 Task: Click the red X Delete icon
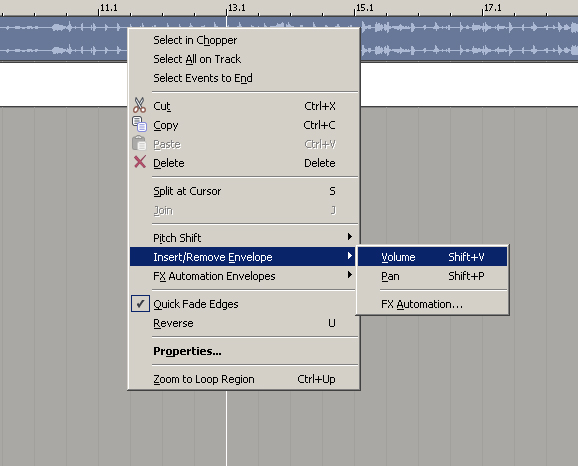(140, 162)
